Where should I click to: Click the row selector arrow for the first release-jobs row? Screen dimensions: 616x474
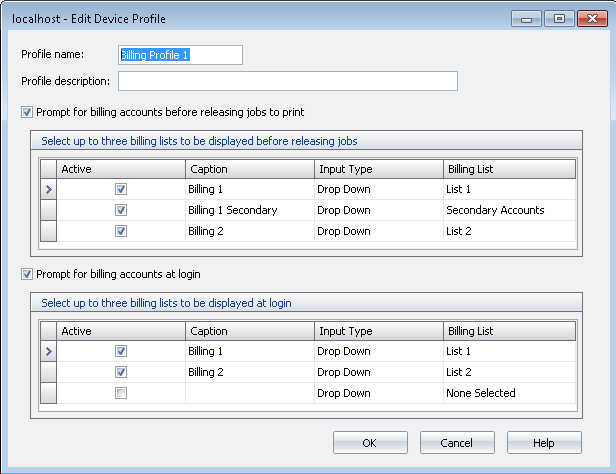point(48,189)
